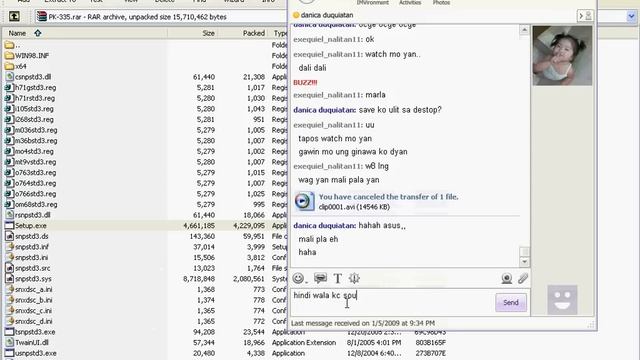Screen dimensions: 640x360
Task: Click the snxdsc_c.ini file name
Action: point(33,311)
